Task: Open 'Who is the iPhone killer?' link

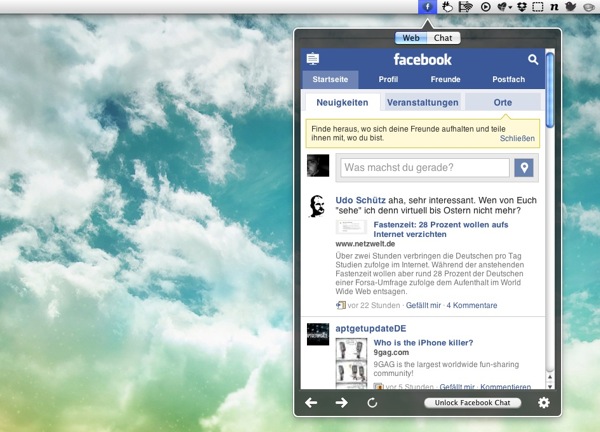Action: coord(423,343)
